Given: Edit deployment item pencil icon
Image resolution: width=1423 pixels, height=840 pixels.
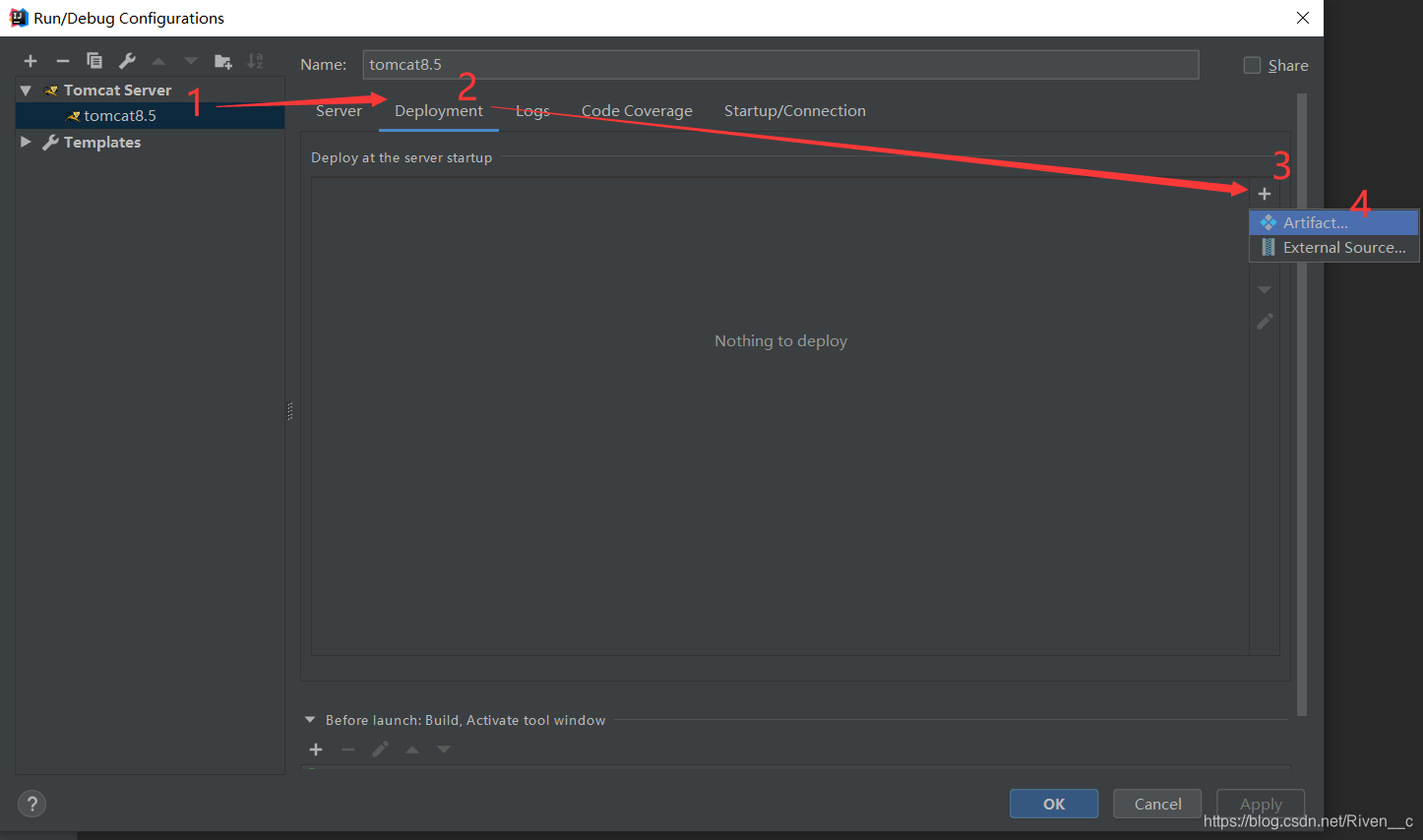Looking at the screenshot, I should [1265, 322].
